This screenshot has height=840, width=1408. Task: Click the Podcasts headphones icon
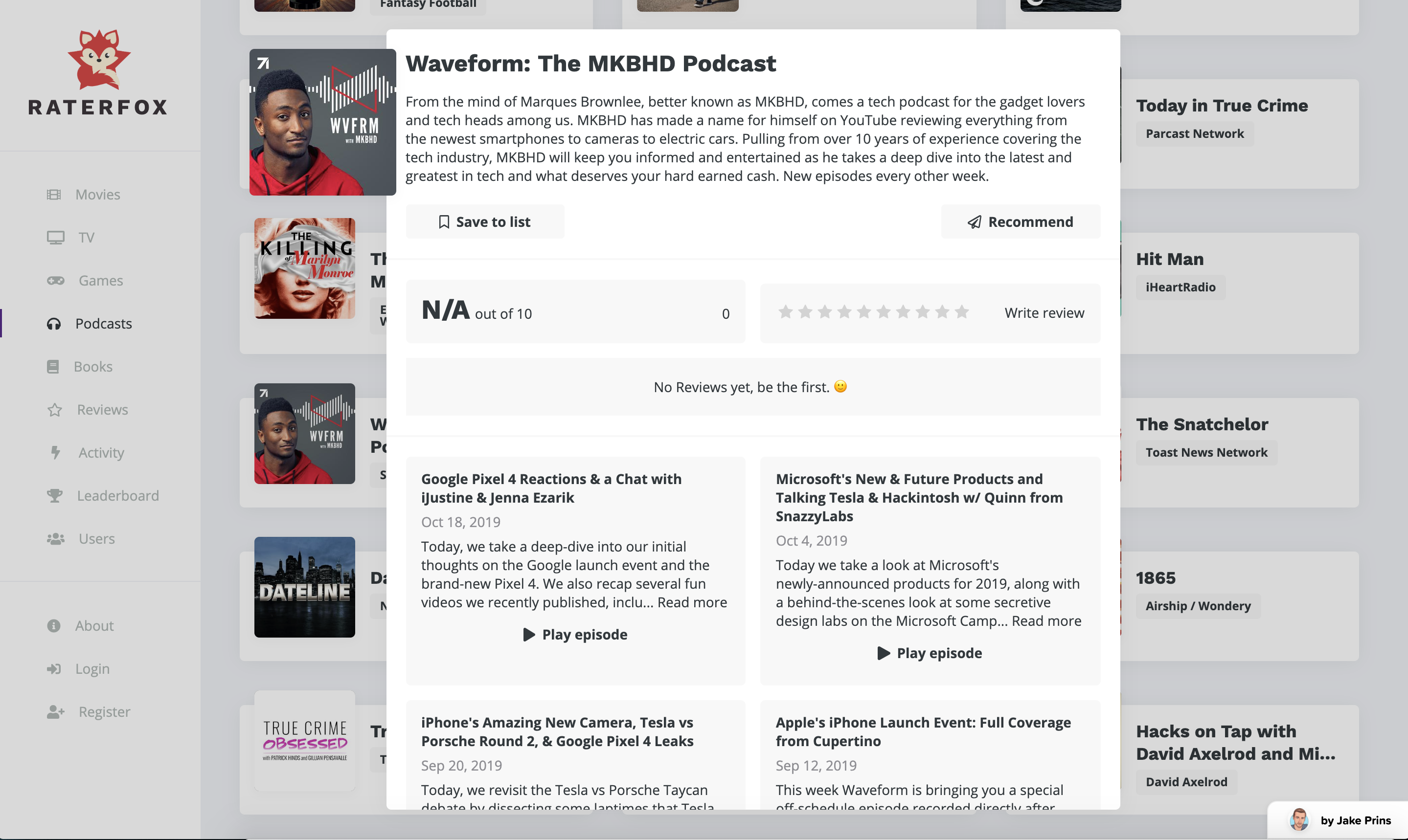point(54,324)
